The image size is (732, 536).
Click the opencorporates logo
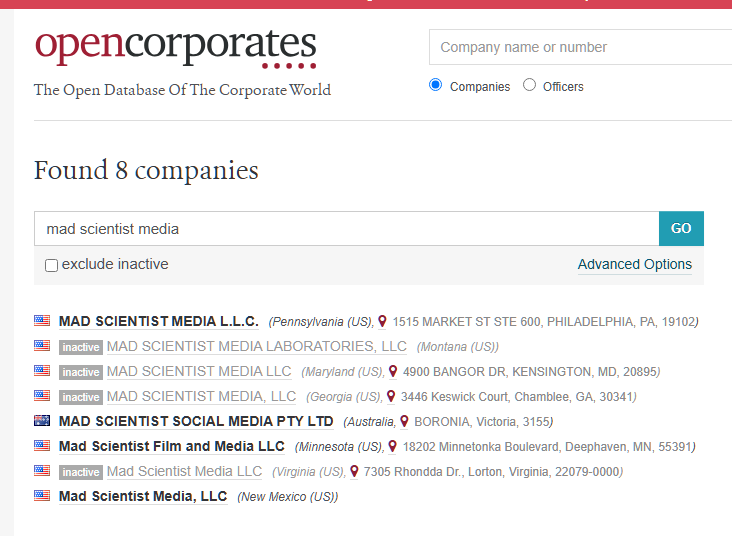(x=176, y=47)
